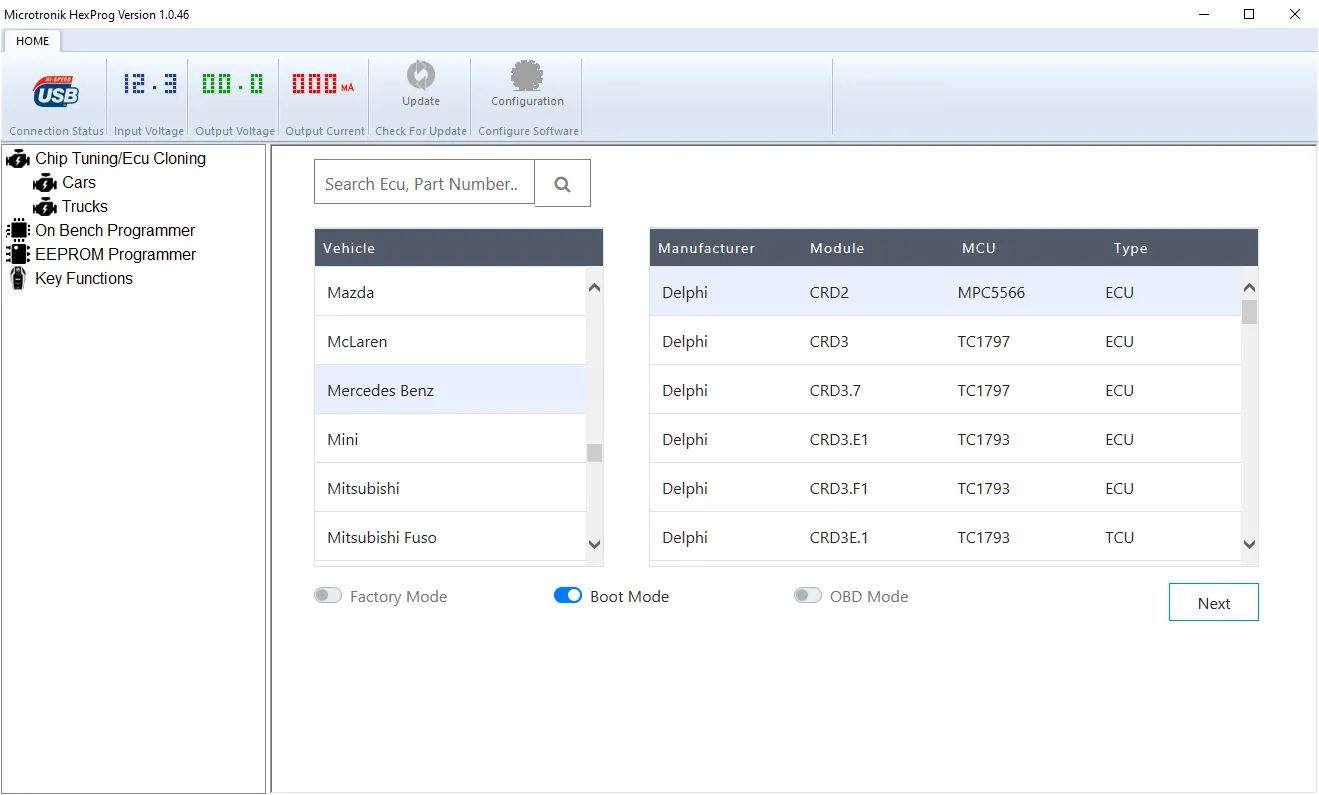Click the engine icon next to Trucks

(45, 207)
